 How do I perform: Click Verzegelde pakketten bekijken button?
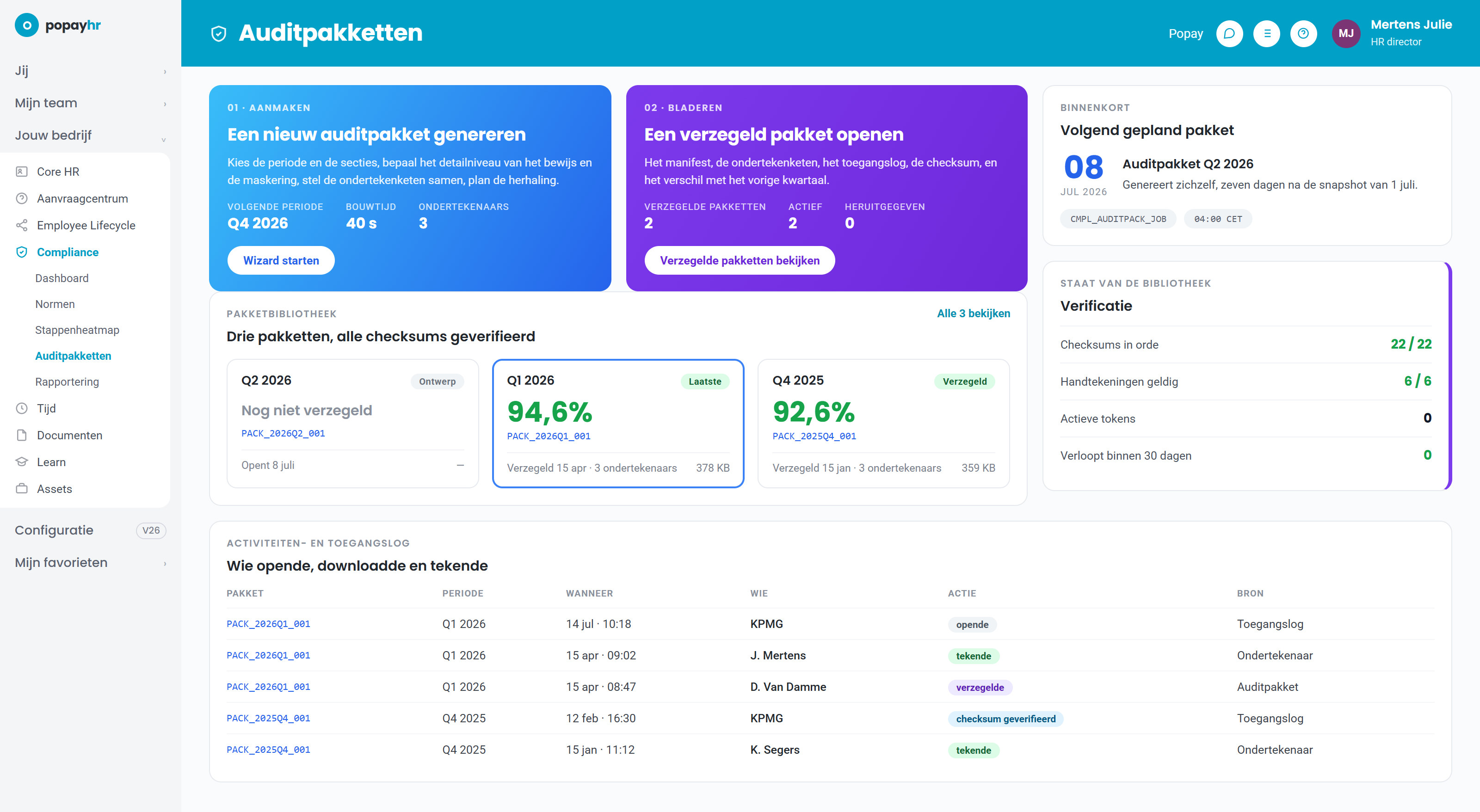tap(740, 261)
